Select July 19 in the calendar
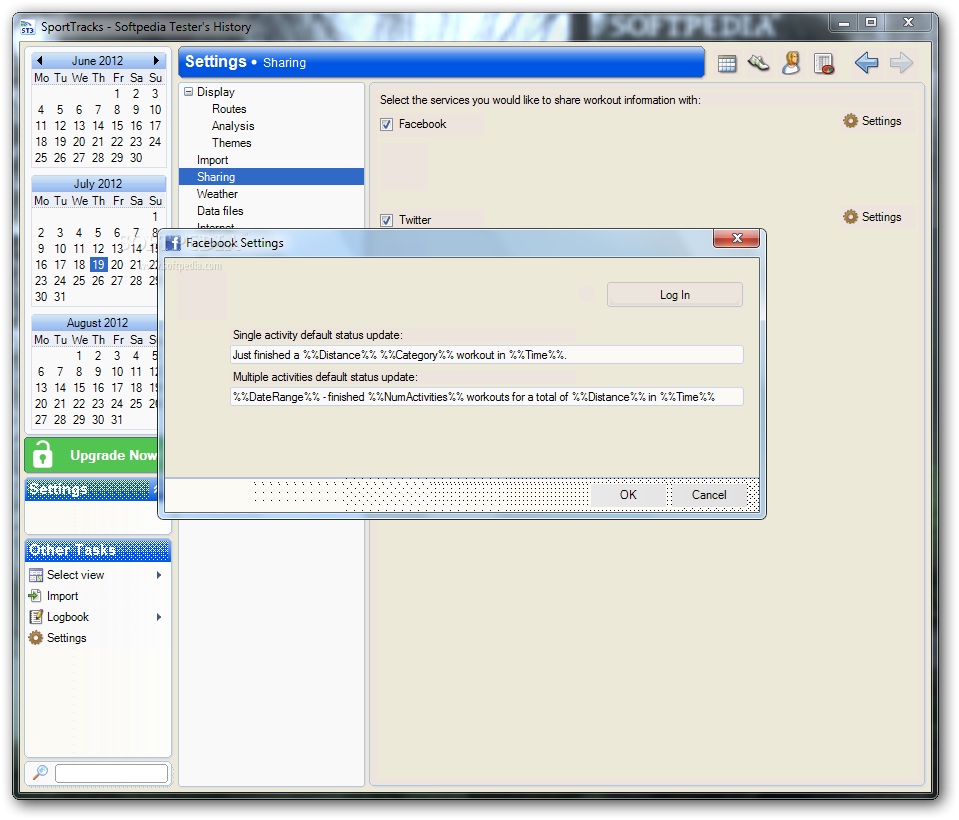The image size is (959, 820). point(98,265)
